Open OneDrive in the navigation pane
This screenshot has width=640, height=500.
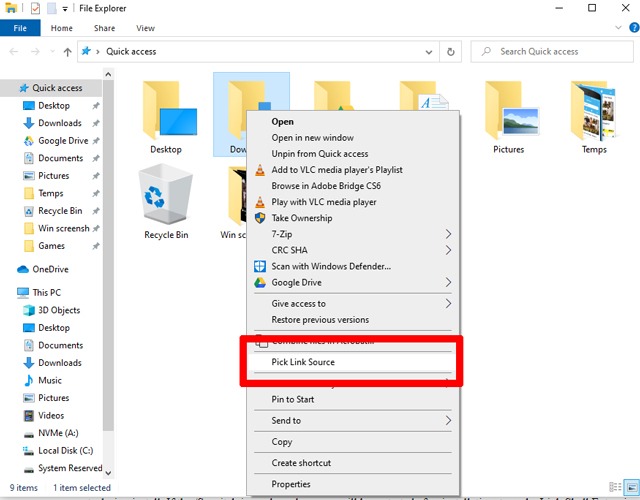pos(50,269)
